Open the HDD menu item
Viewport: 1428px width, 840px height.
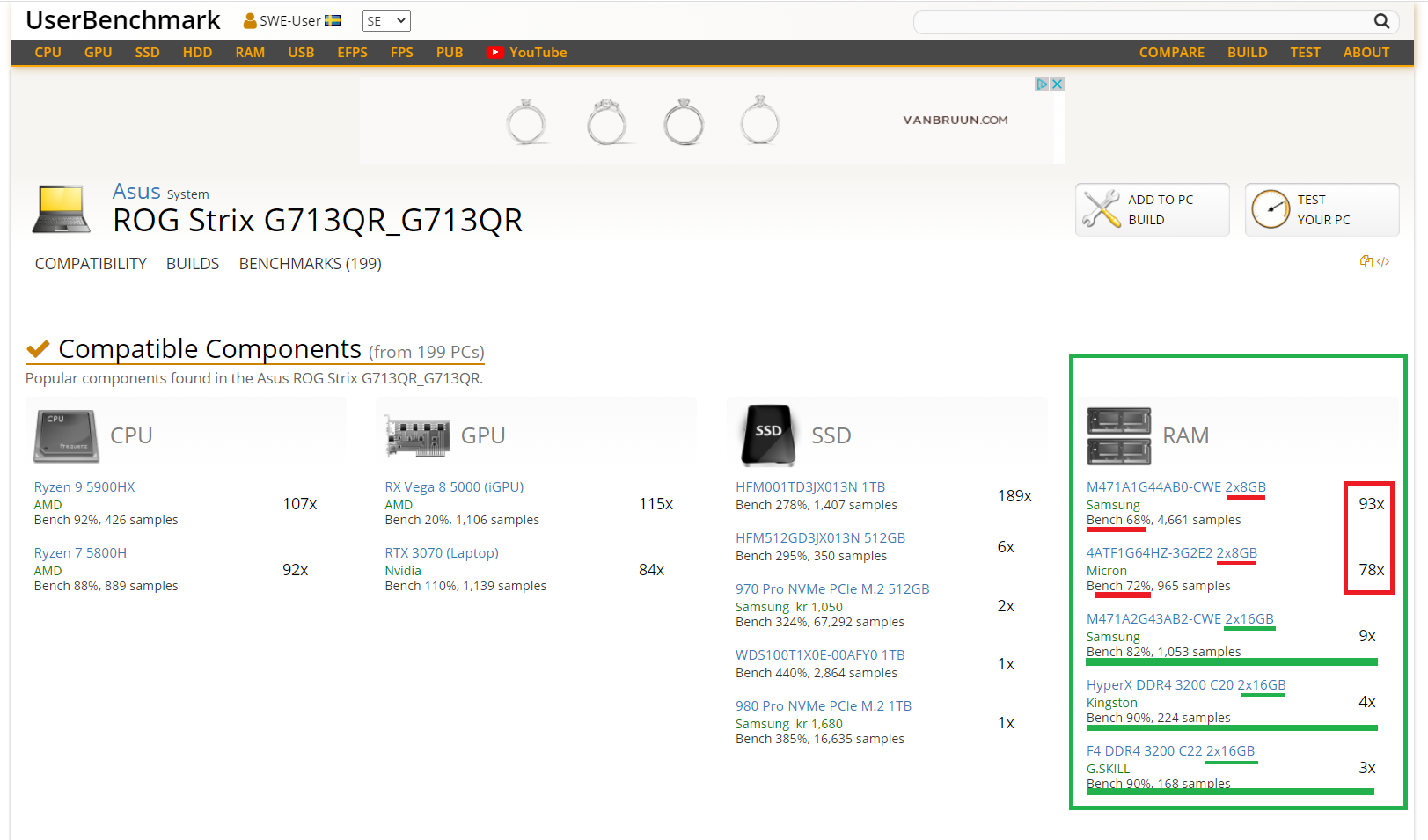198,53
